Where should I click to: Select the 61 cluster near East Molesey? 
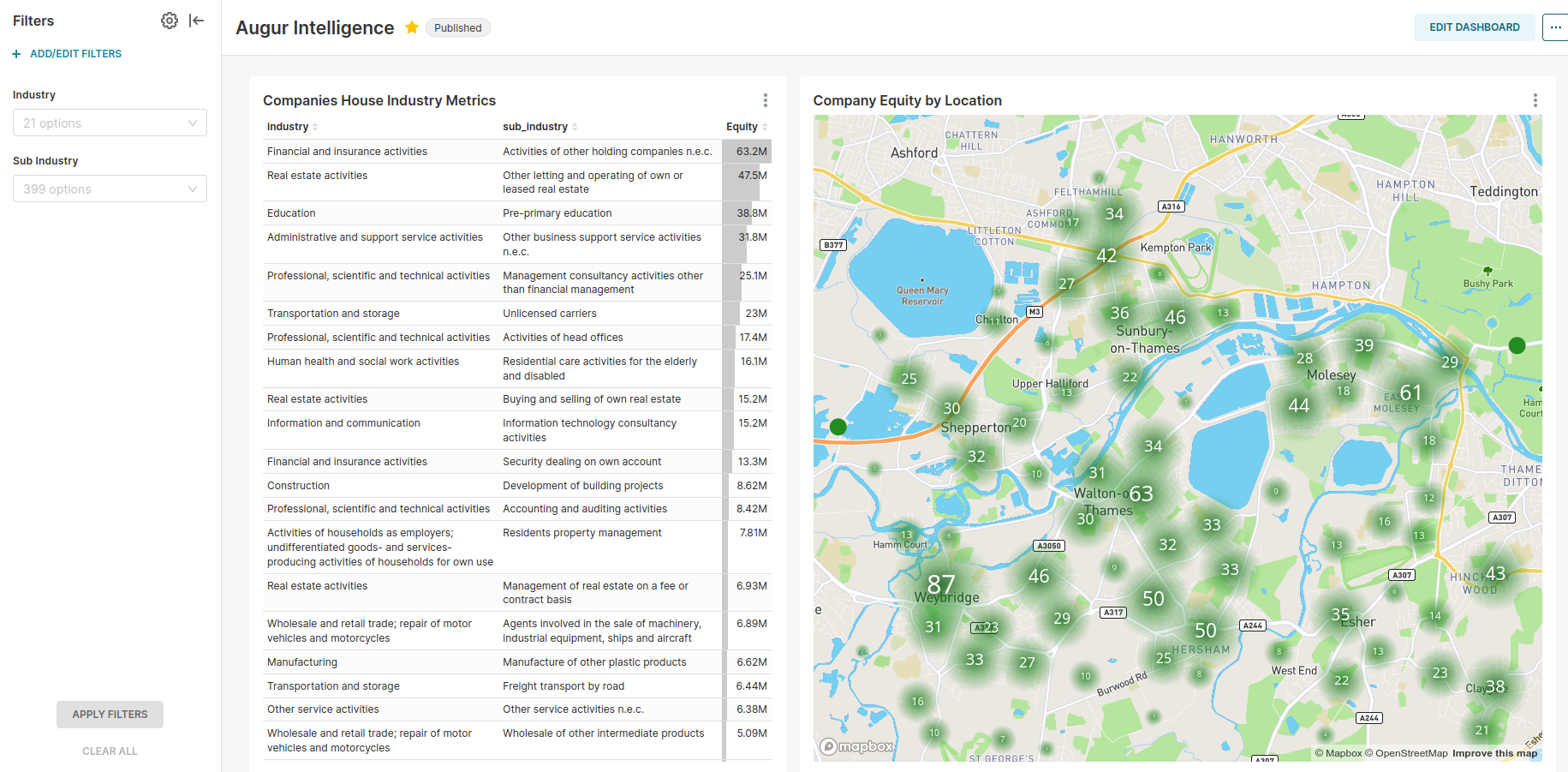[1410, 392]
